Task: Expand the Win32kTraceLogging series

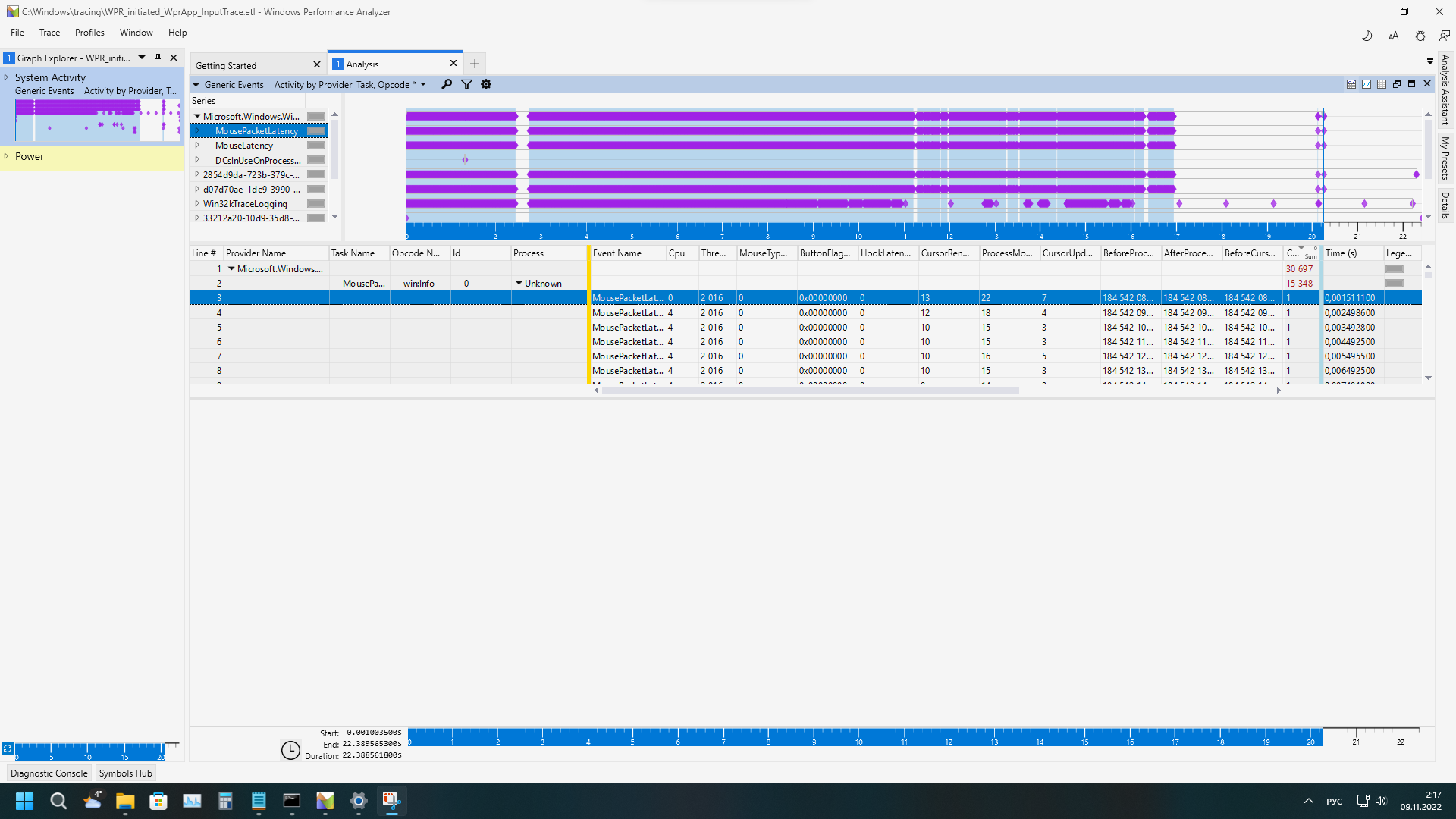Action: (x=197, y=204)
